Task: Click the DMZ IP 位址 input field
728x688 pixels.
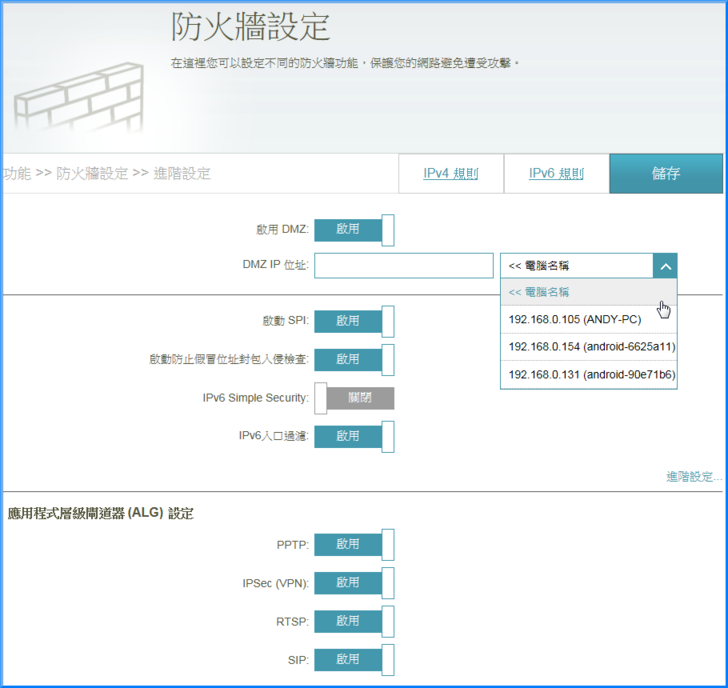Action: [403, 266]
